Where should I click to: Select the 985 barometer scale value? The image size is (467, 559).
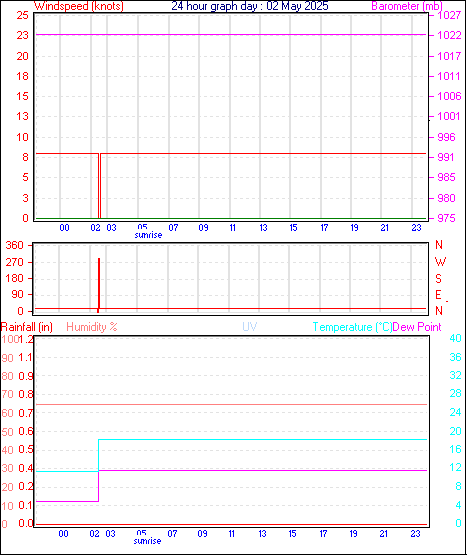tap(446, 177)
